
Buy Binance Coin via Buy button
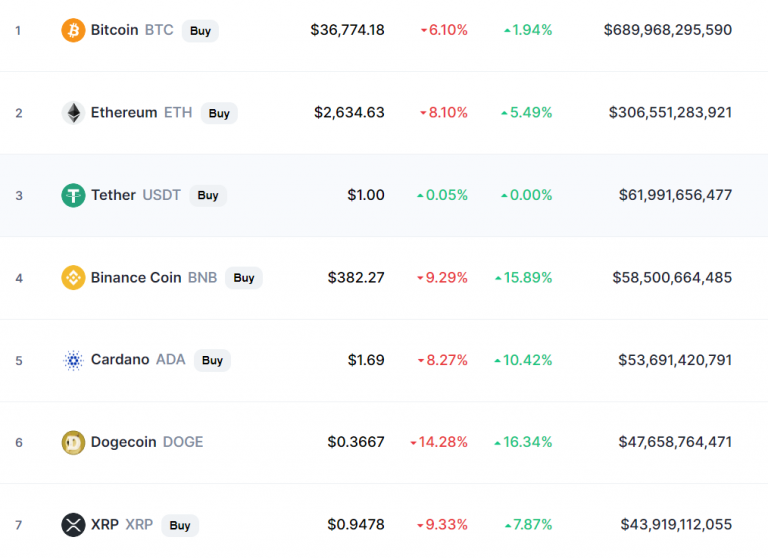click(244, 278)
